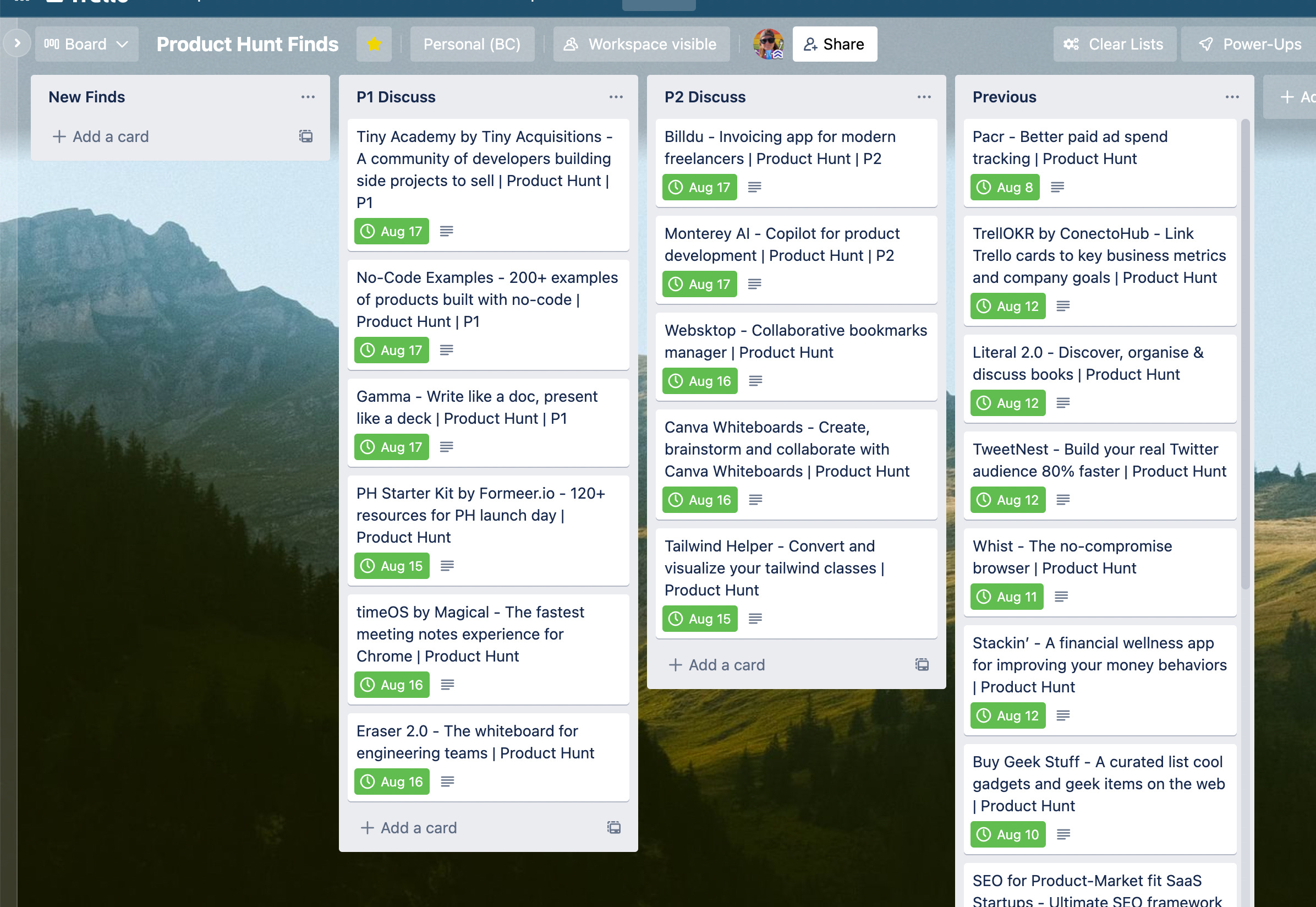
Task: Open the Literal 2.0 books card
Action: tap(1099, 379)
